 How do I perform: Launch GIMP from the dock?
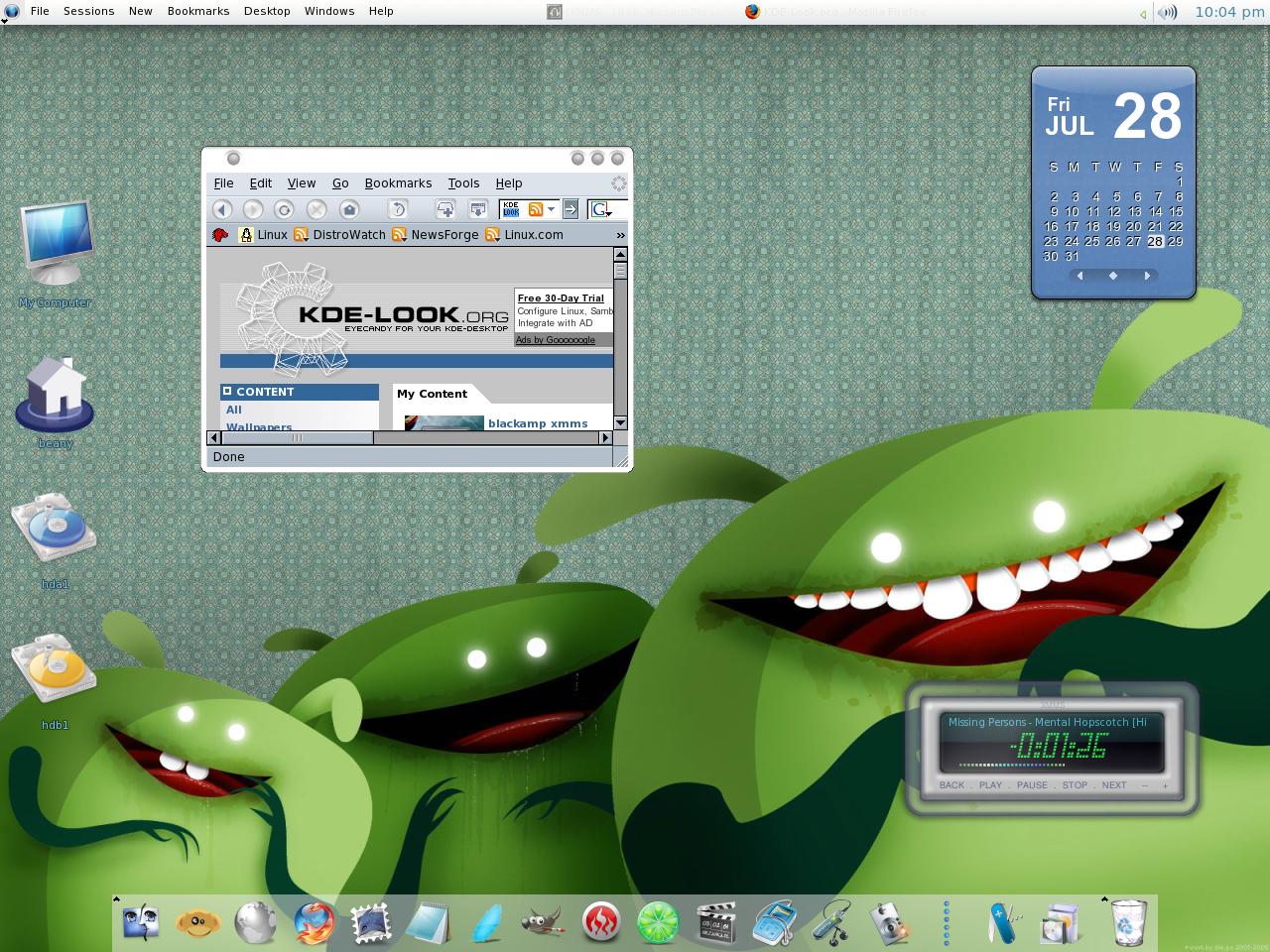pos(543,922)
